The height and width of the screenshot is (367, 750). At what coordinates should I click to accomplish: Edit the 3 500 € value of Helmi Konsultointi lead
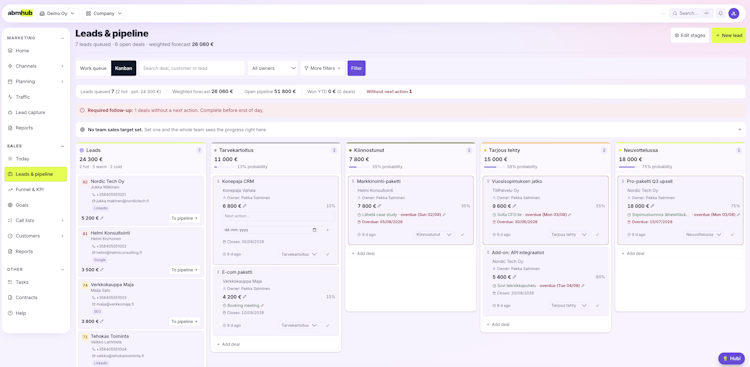[102, 270]
